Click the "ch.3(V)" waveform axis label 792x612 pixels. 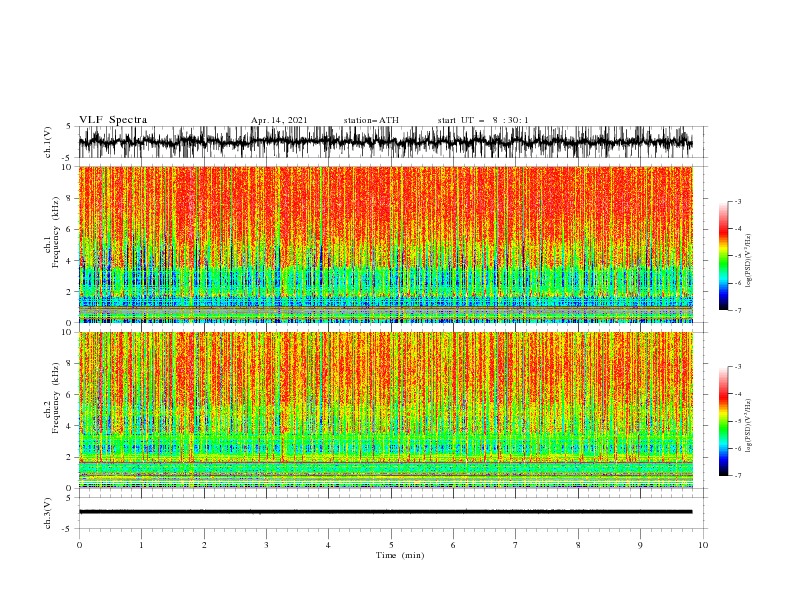point(48,513)
